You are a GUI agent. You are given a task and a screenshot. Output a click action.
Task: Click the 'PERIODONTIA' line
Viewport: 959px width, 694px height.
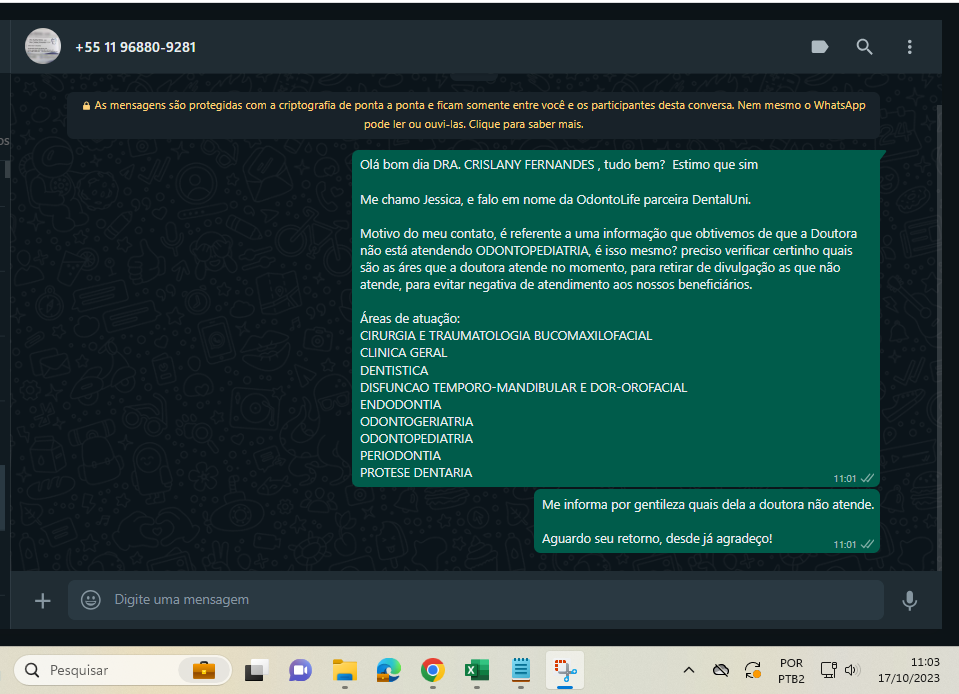(400, 456)
